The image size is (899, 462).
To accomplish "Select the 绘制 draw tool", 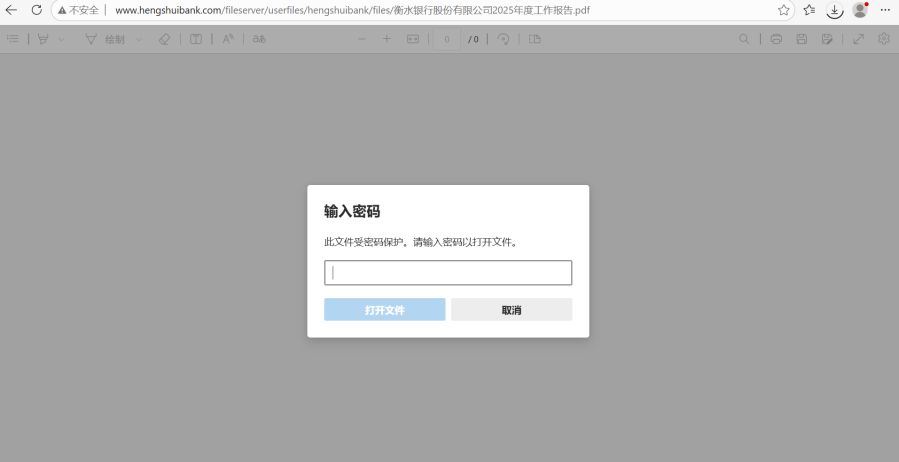I will tap(105, 39).
